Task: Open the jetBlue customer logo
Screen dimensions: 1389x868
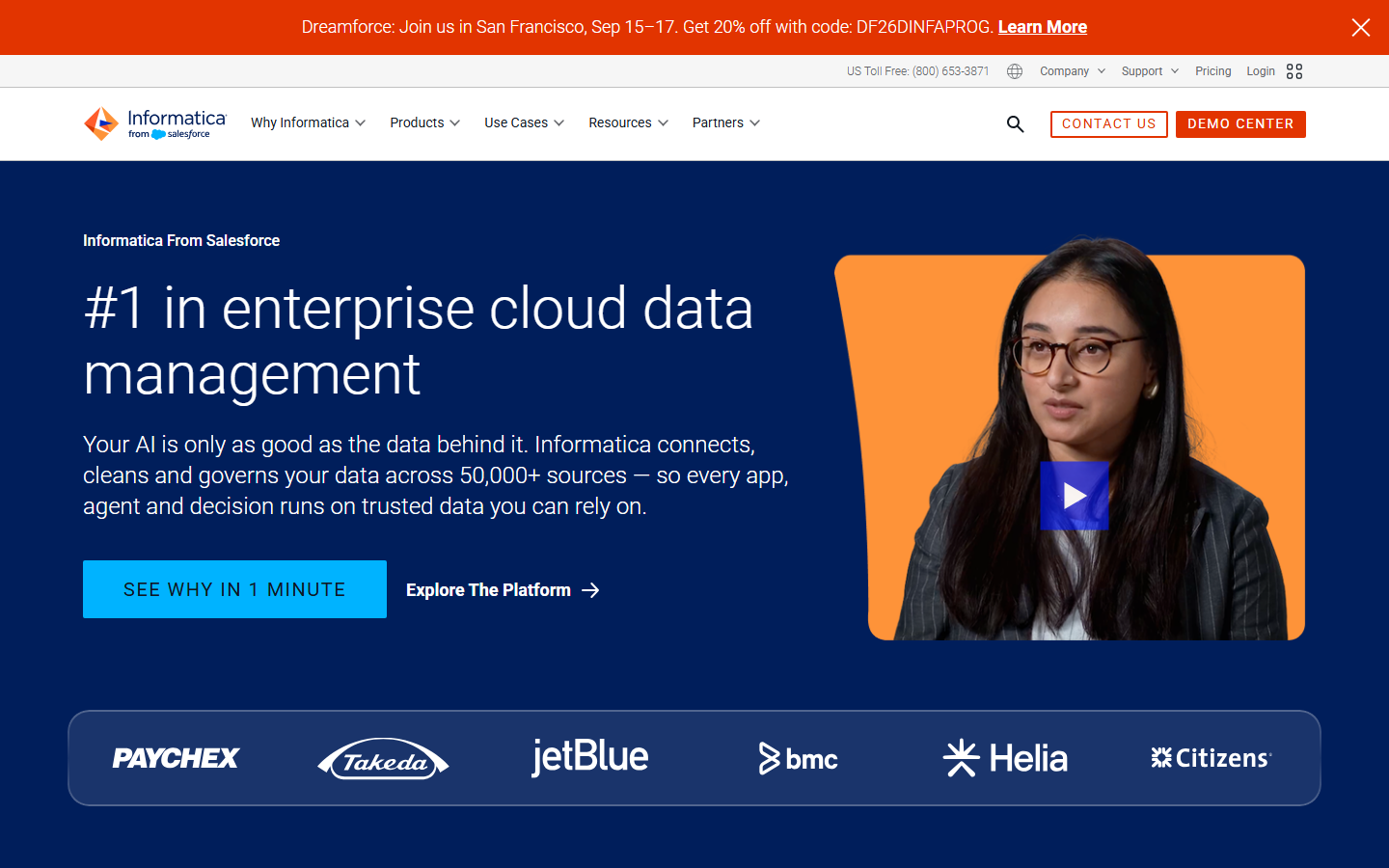Action: pos(590,757)
